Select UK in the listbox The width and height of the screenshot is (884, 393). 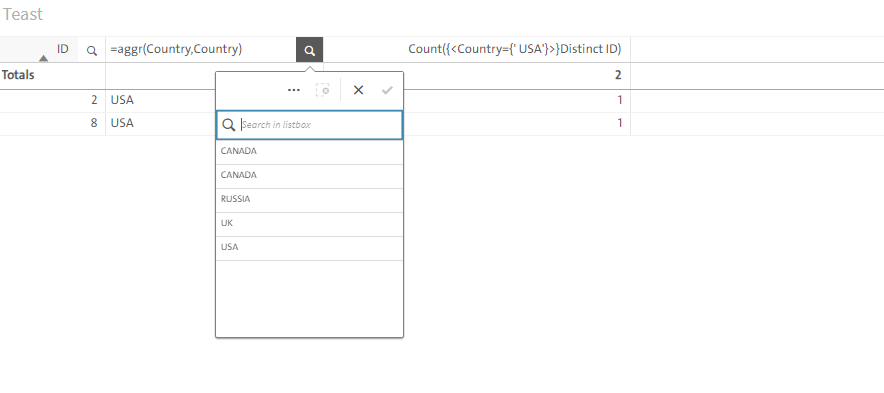tap(310, 223)
